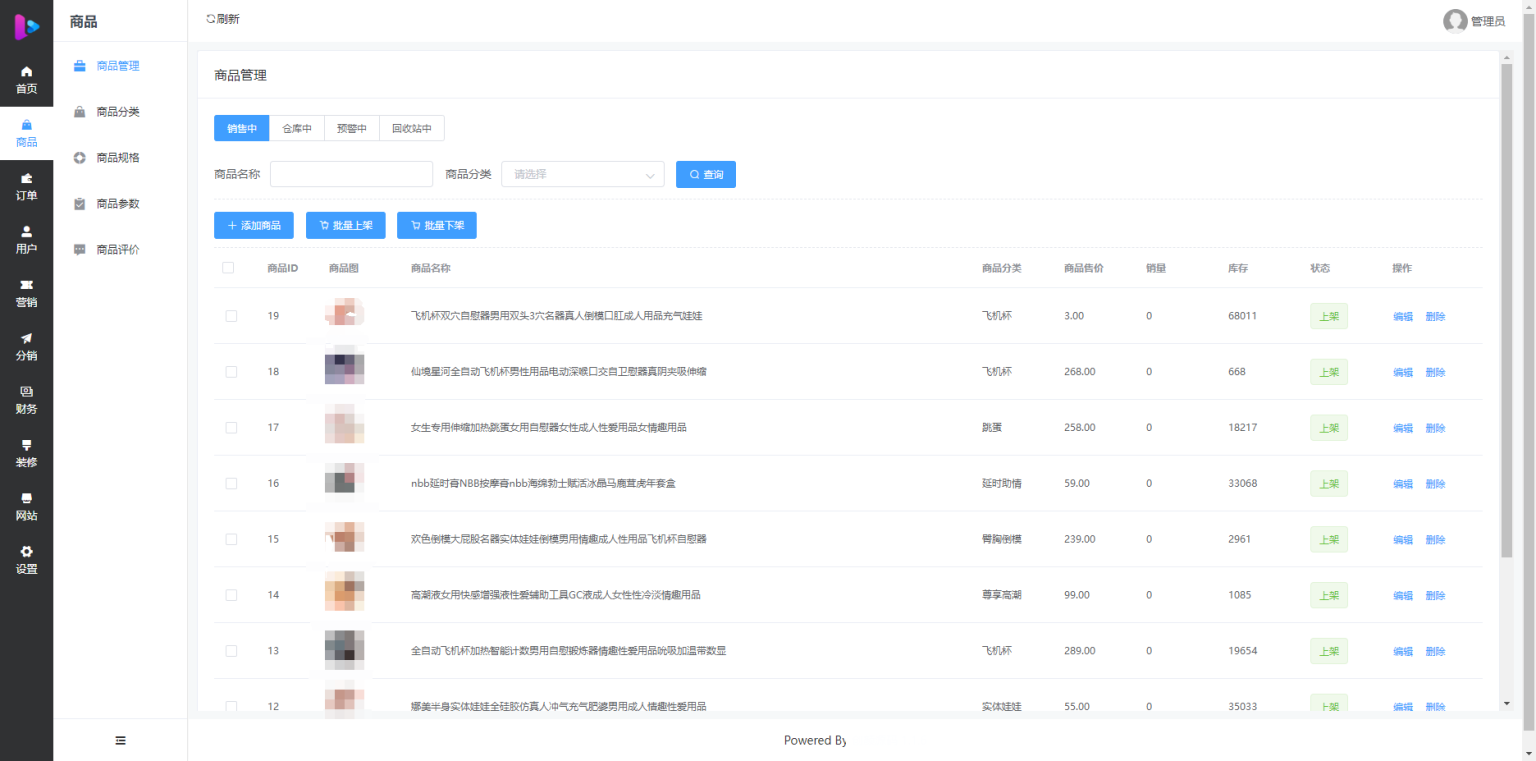
Task: Expand the 商品分类 category dropdown
Action: coord(582,175)
